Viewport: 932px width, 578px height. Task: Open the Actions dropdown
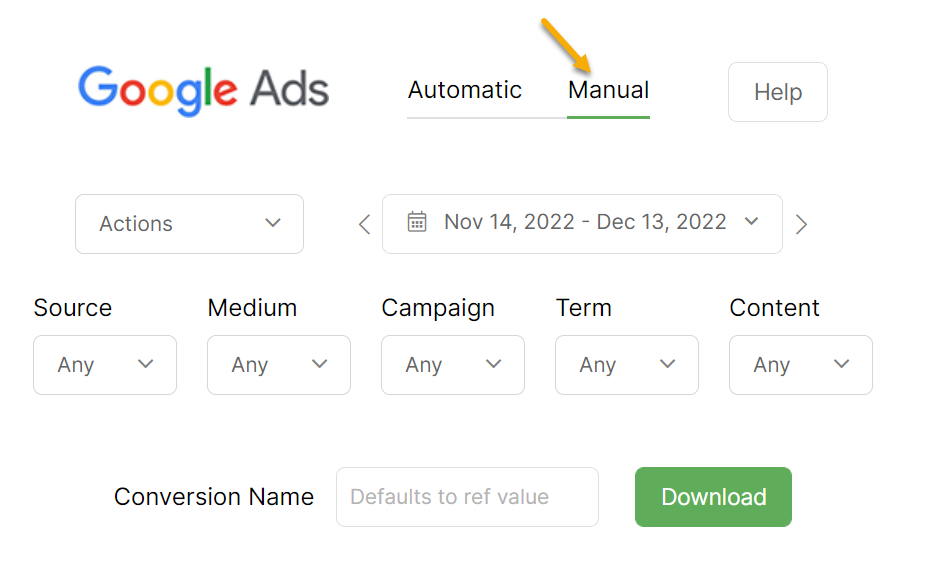189,224
